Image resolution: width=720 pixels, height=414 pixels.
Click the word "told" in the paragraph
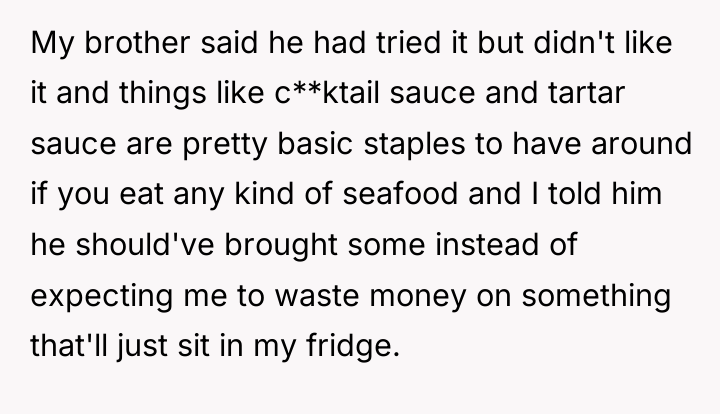[x=574, y=193]
